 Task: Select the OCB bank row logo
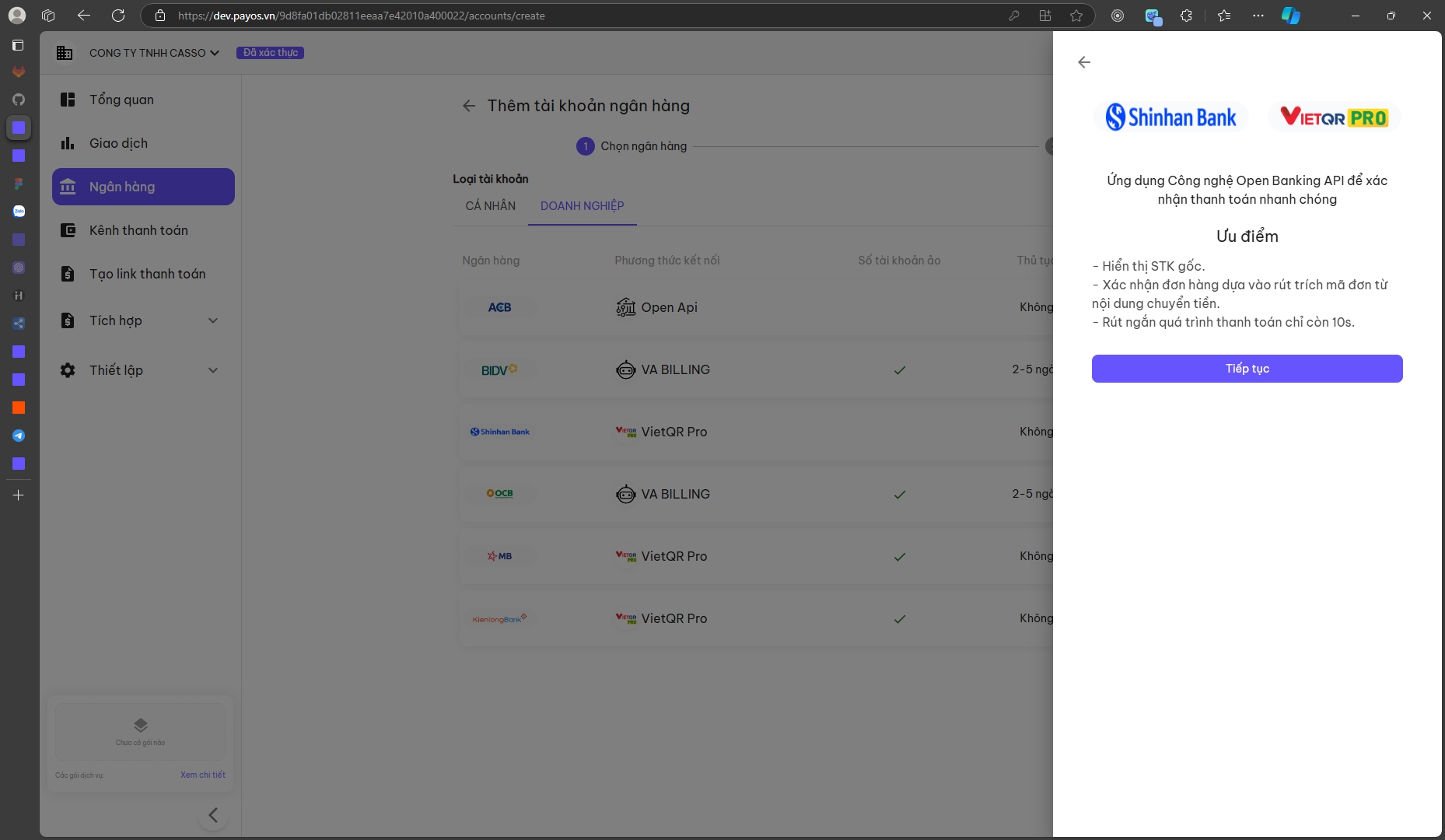499,494
